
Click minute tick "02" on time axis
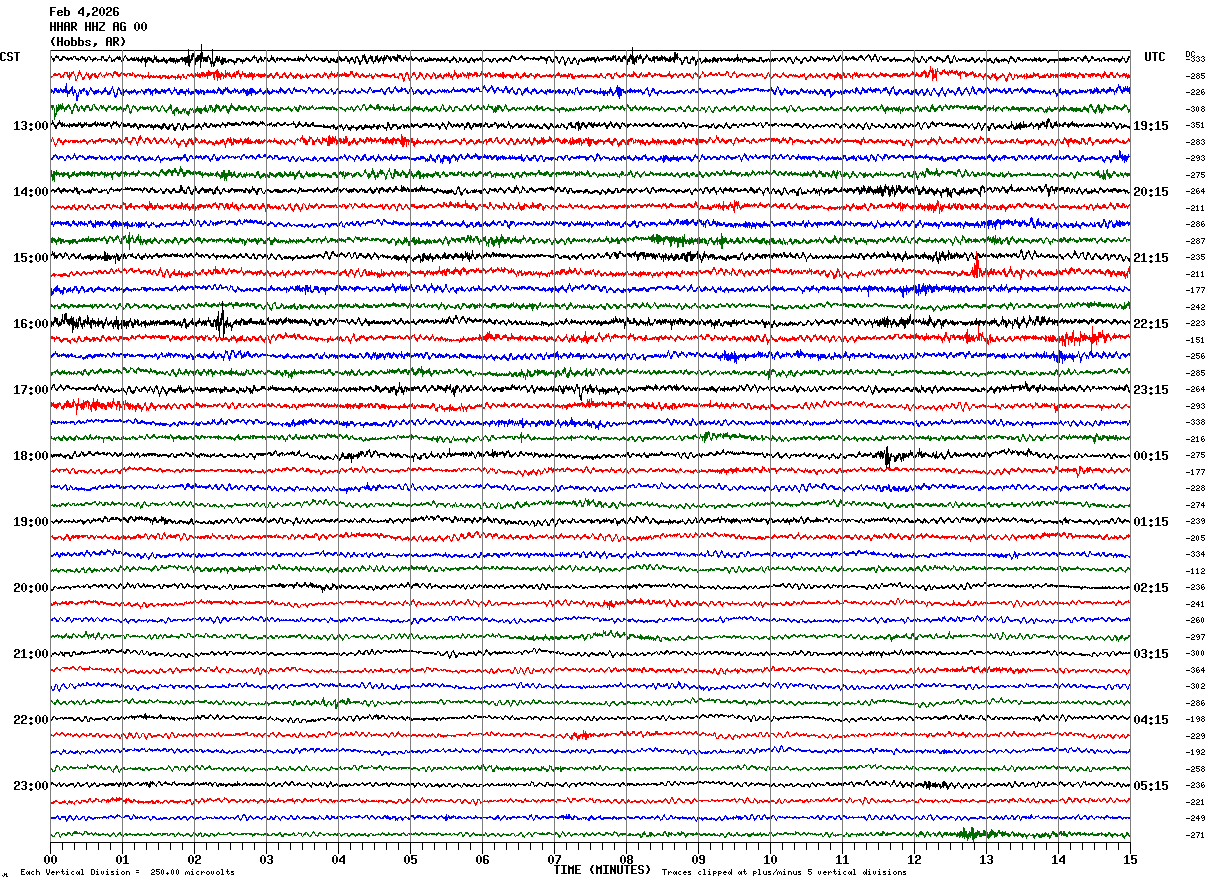[194, 859]
